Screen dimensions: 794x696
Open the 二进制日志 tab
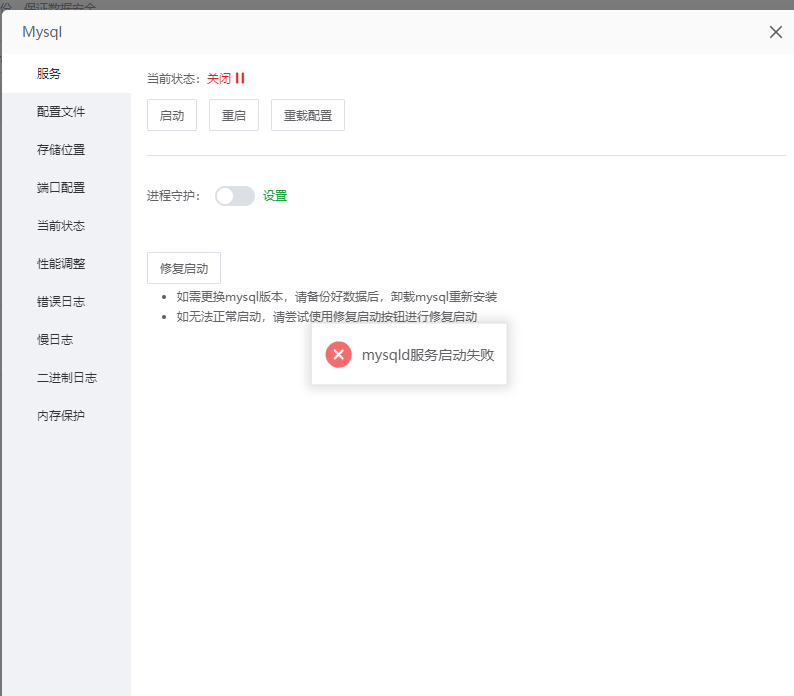(66, 377)
